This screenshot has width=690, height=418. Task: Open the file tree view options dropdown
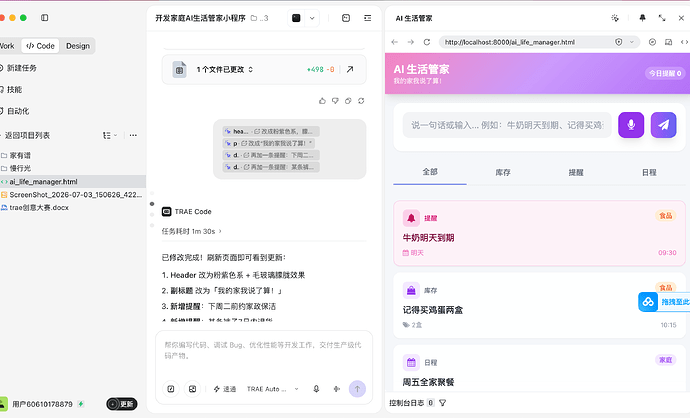pyautogui.click(x=110, y=135)
